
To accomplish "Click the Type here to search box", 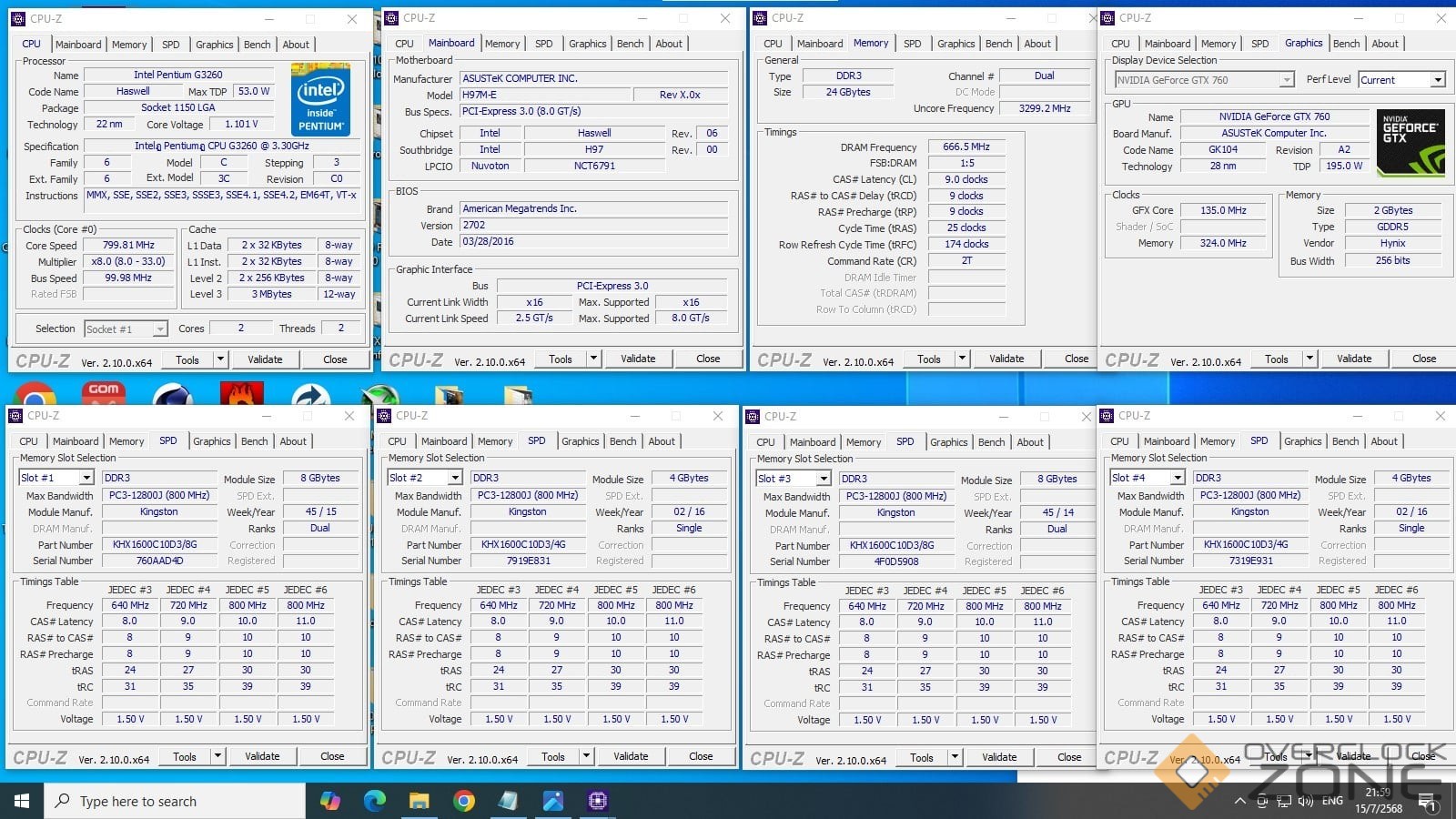I will [x=175, y=801].
